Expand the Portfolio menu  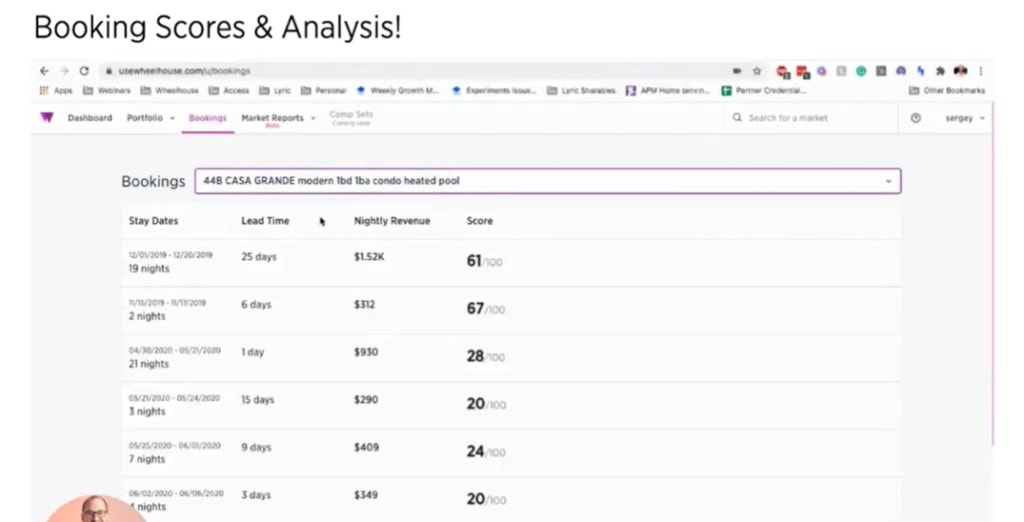[x=151, y=118]
